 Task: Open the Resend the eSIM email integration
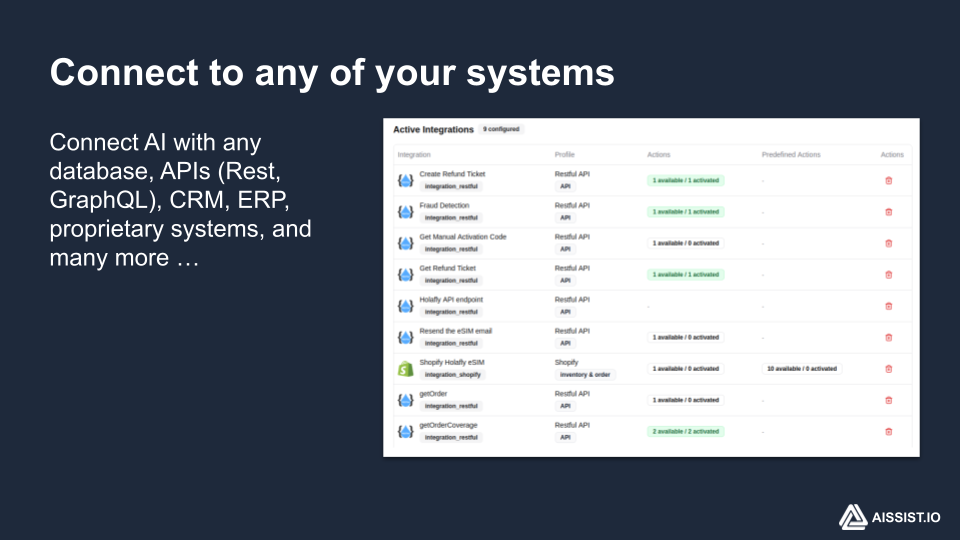pos(455,331)
